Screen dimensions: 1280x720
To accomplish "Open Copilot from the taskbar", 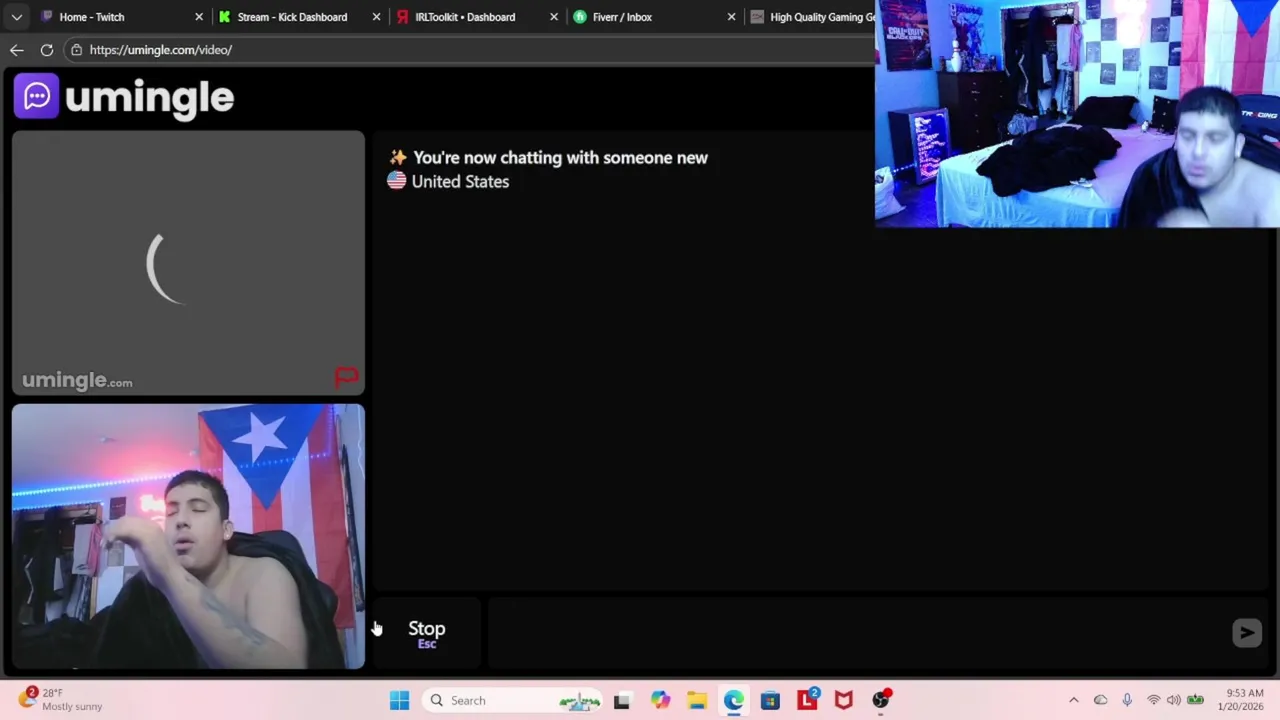I will click(x=660, y=700).
